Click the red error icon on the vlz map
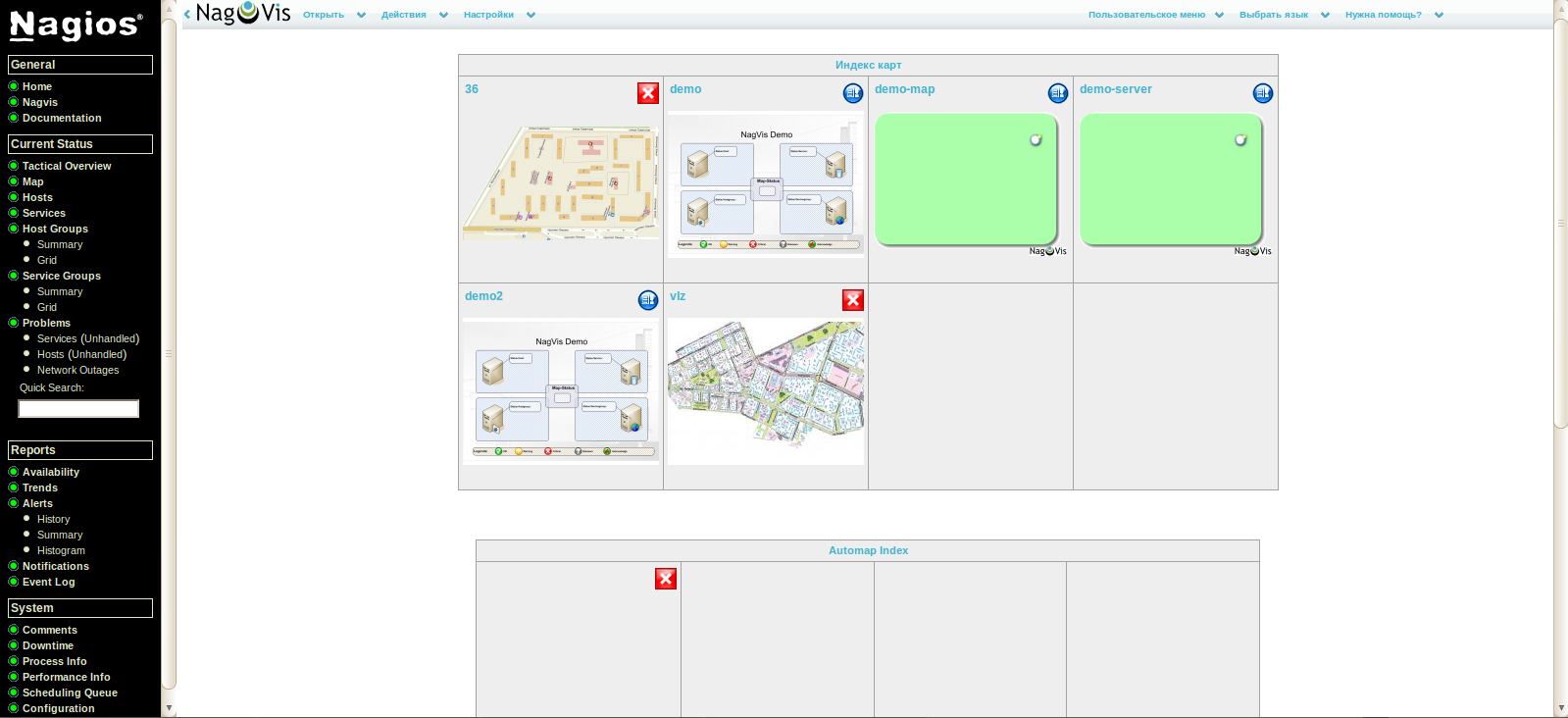 coord(853,300)
